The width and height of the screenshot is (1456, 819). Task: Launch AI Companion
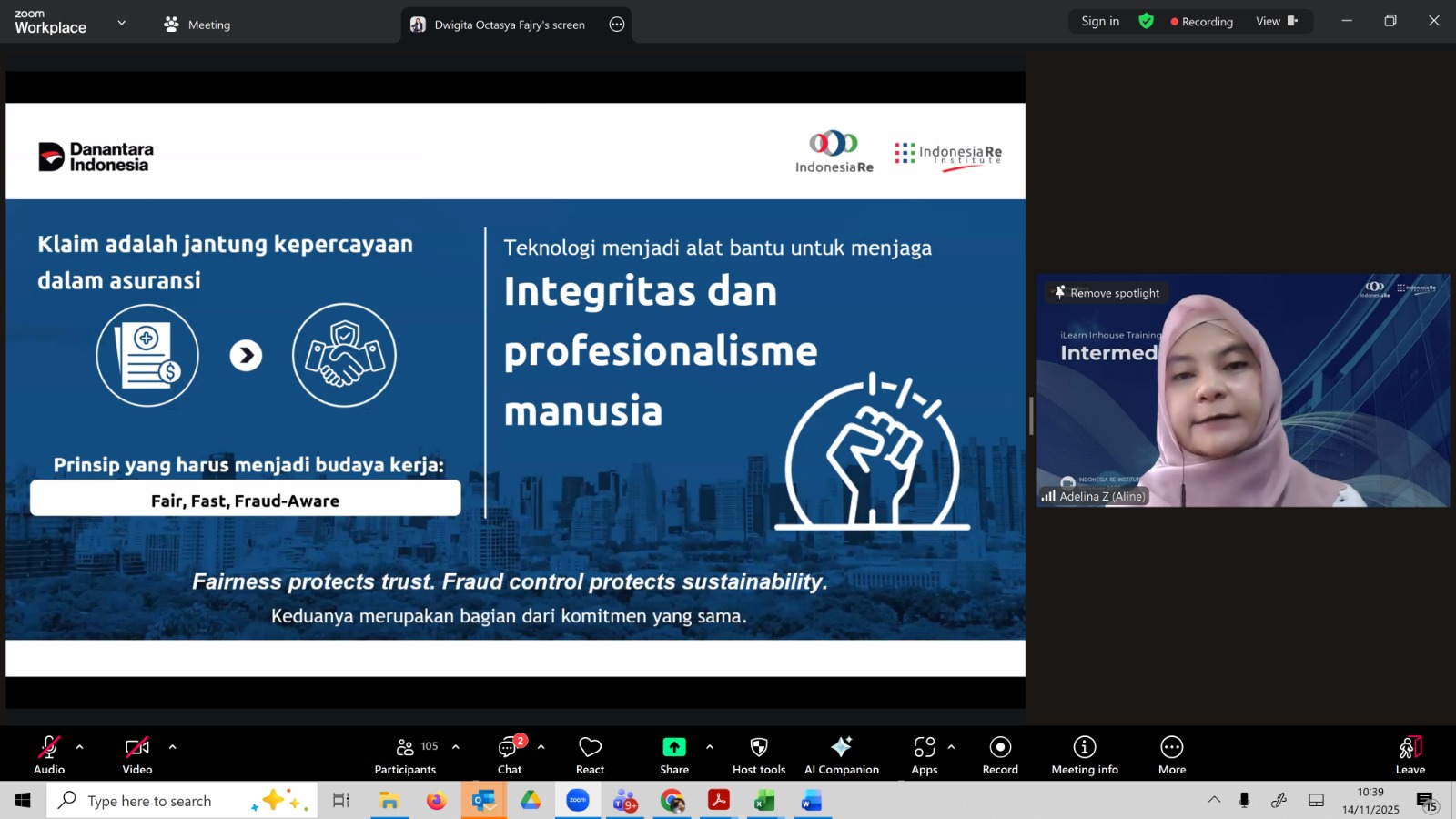point(841,755)
